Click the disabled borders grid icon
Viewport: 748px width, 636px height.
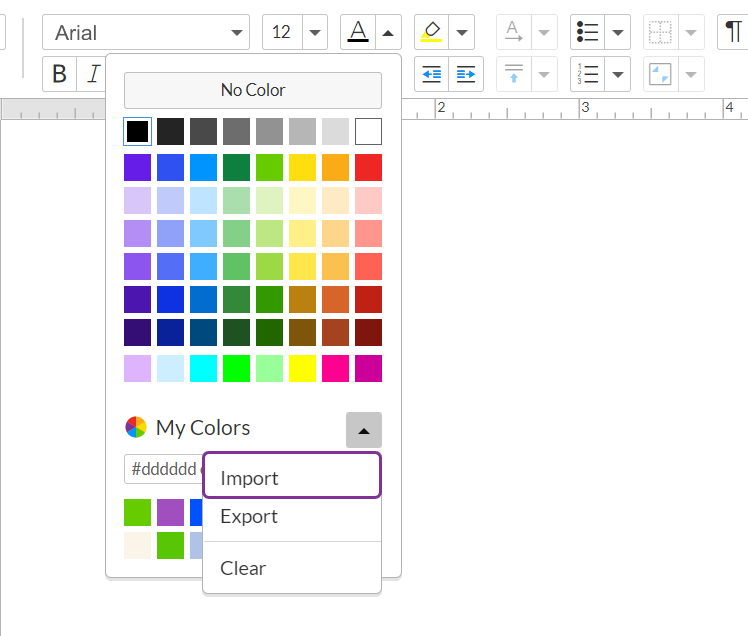pyautogui.click(x=661, y=32)
